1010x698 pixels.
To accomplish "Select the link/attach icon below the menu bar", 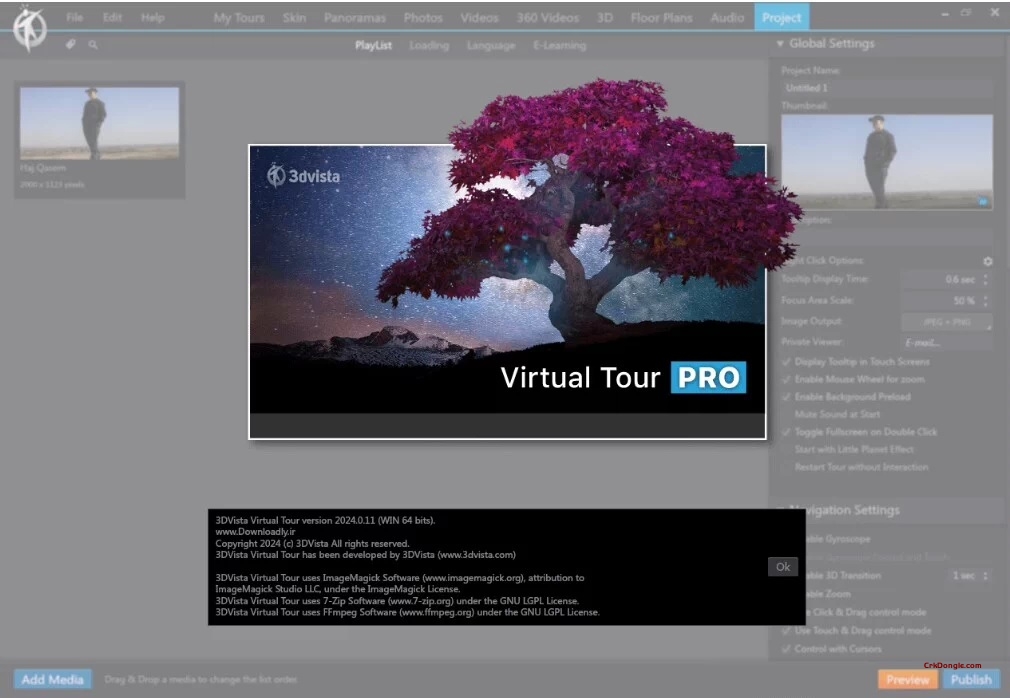I will point(68,45).
